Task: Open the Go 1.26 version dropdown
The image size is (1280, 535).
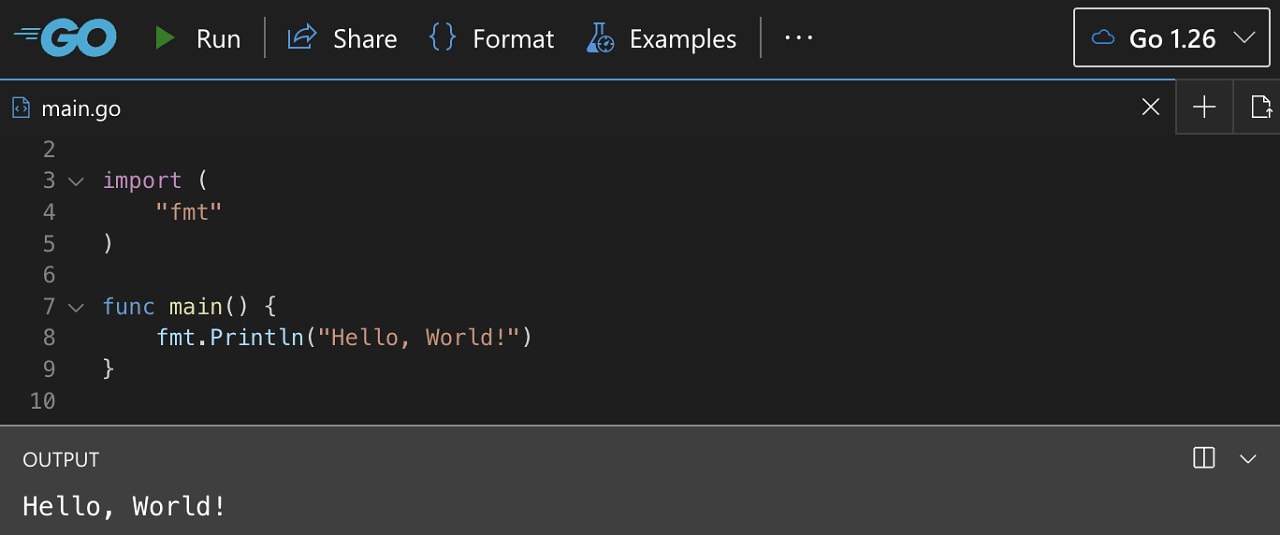Action: [1172, 38]
